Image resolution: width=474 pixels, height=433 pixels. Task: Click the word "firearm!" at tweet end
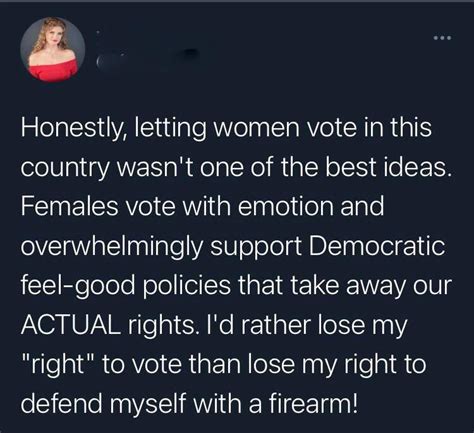[x=313, y=403]
